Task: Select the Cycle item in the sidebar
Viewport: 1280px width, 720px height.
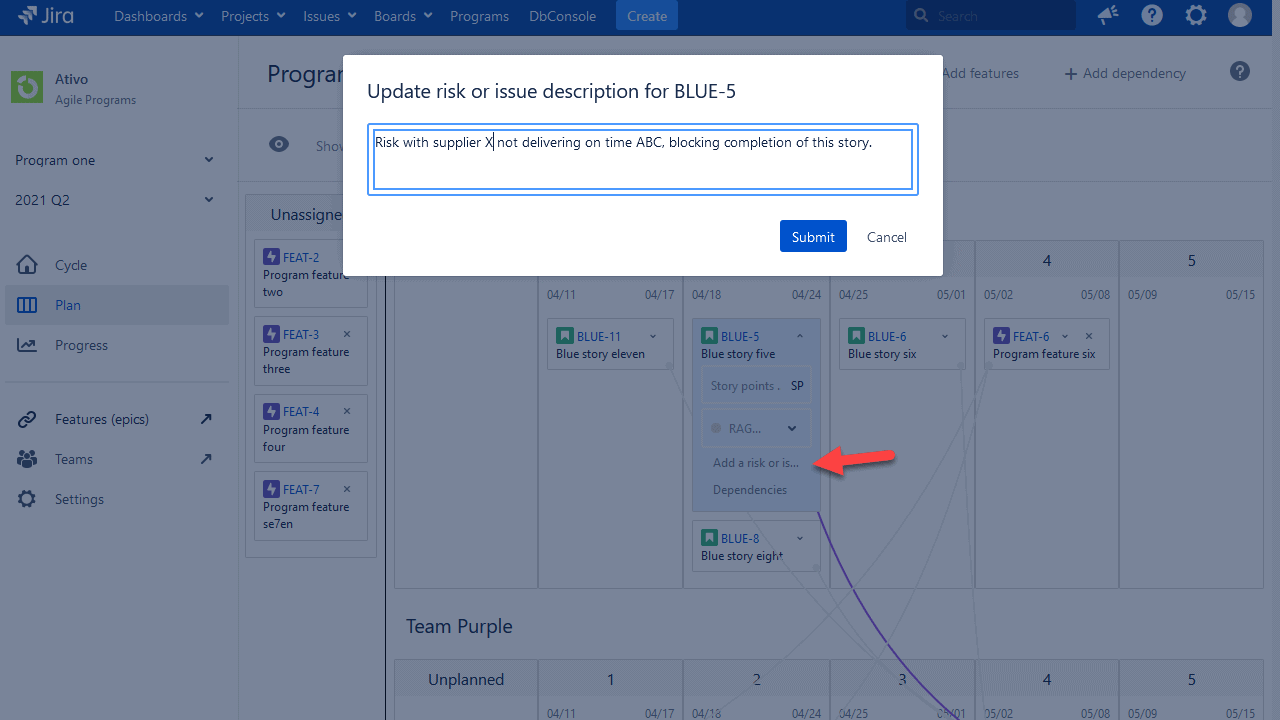Action: click(72, 265)
